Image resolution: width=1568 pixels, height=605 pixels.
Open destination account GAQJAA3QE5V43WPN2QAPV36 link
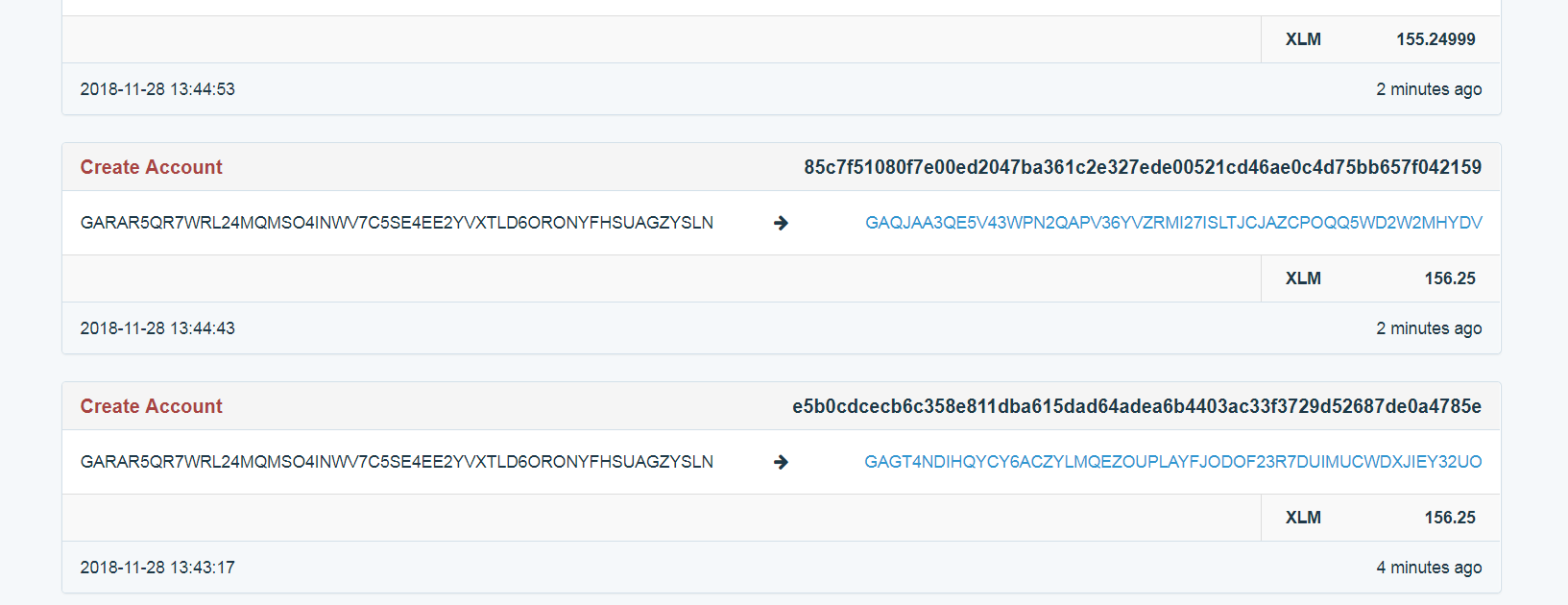point(1173,223)
